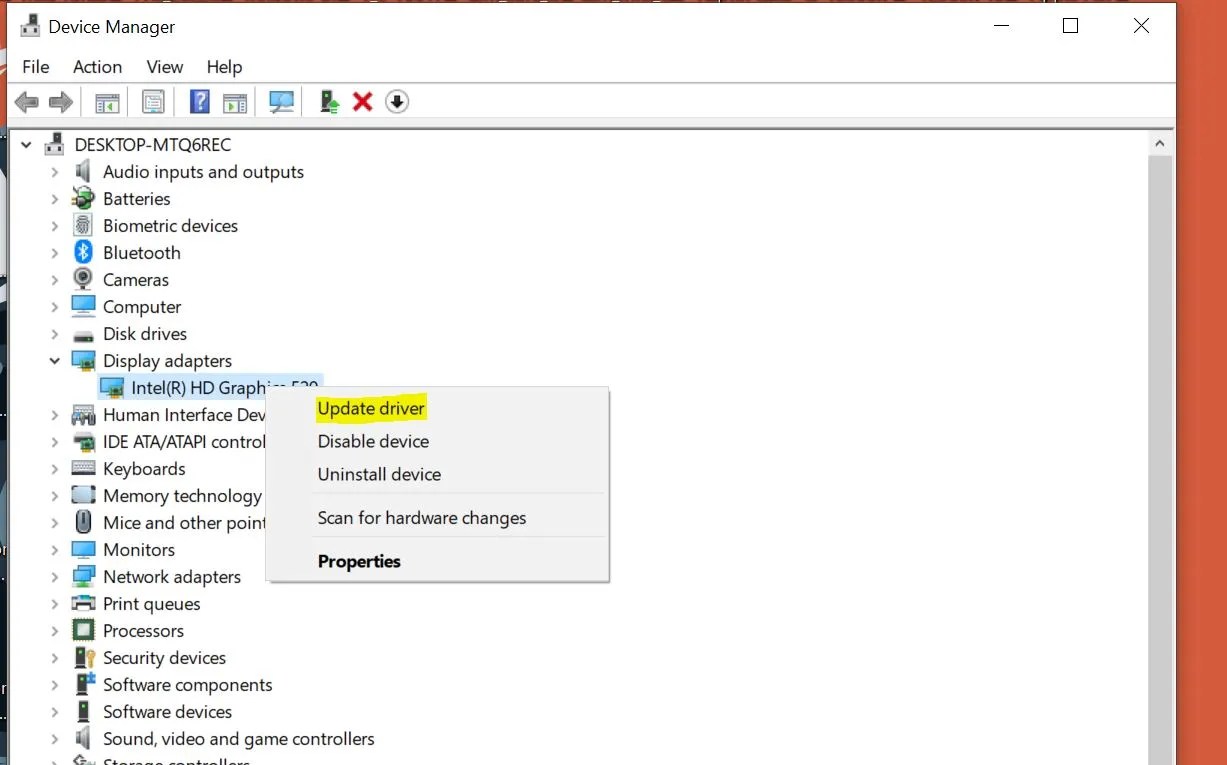This screenshot has height=765, width=1227.
Task: Select the Biometric devices icon
Action: click(x=84, y=226)
